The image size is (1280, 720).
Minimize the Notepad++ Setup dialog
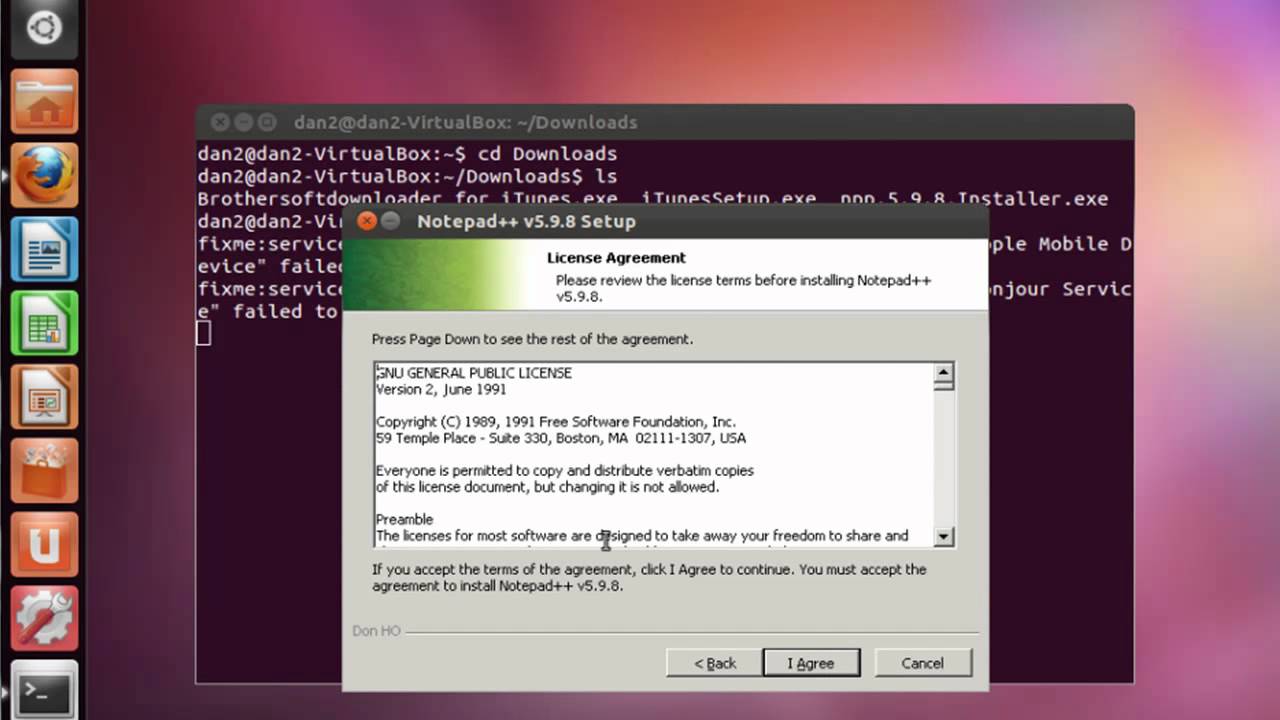(390, 221)
